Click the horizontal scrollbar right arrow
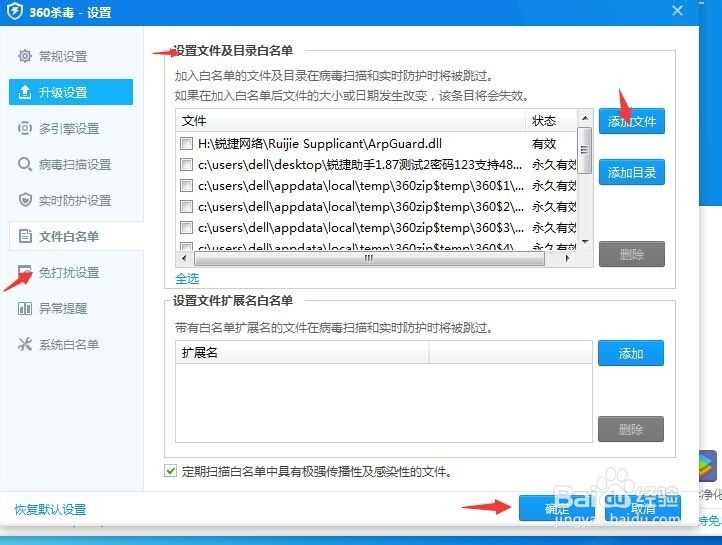722x545 pixels. pyautogui.click(x=568, y=258)
